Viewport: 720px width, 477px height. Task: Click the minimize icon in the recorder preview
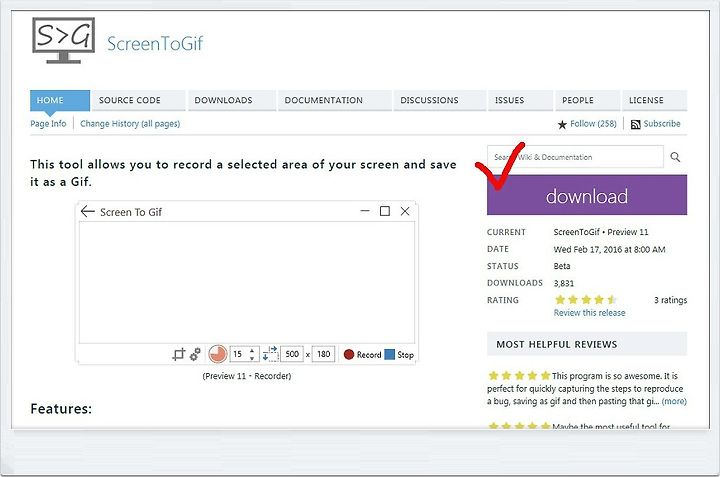[365, 211]
